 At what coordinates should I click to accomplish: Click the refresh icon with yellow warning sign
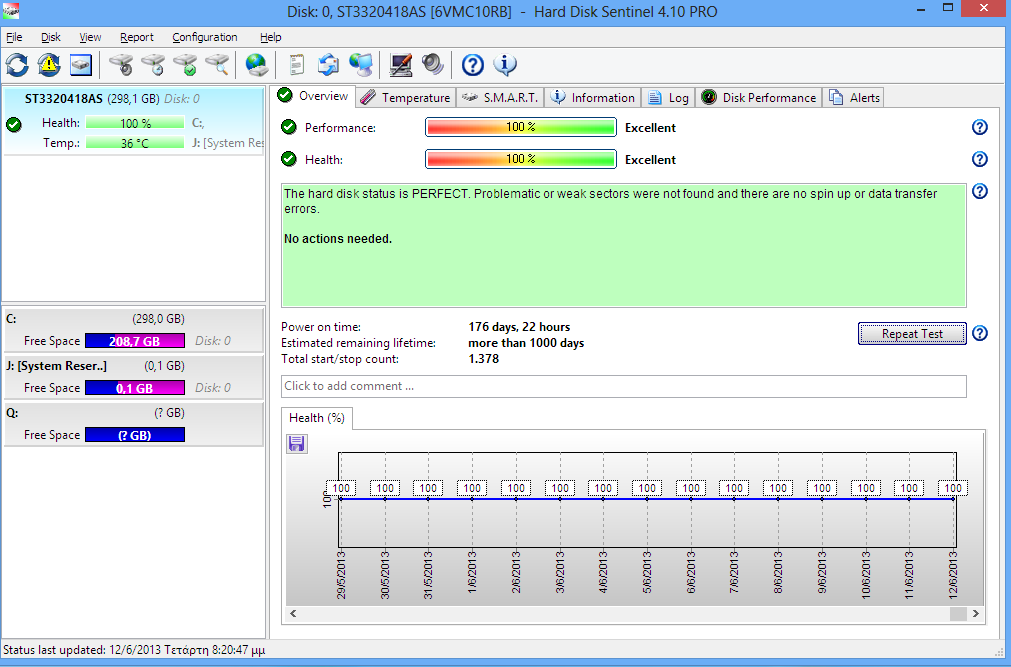[x=49, y=65]
